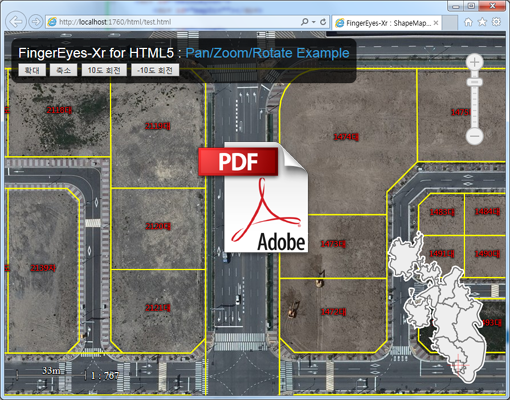This screenshot has height=400, width=510.
Task: Close the FingerEyes-Xr browser tab
Action: 436,23
